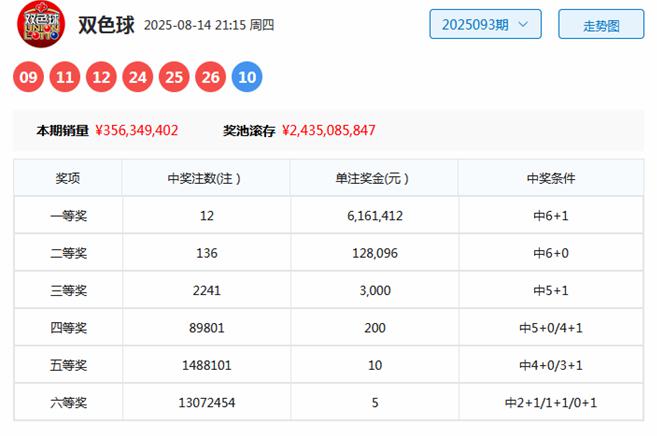Viewport: 657px width, 436px height.
Task: Click red ball number 26
Action: (x=211, y=76)
